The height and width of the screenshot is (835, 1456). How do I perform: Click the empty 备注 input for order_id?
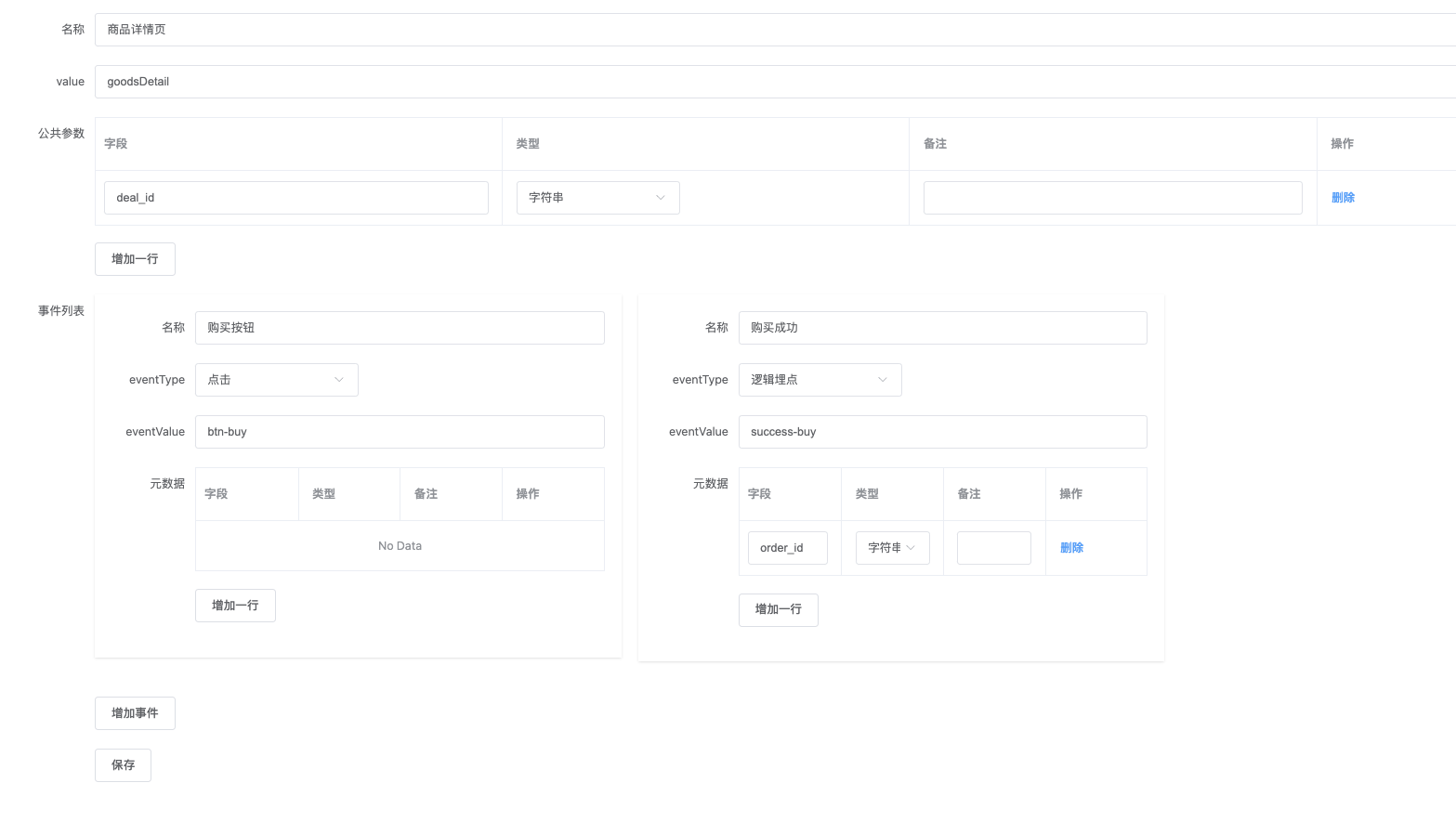pos(993,547)
